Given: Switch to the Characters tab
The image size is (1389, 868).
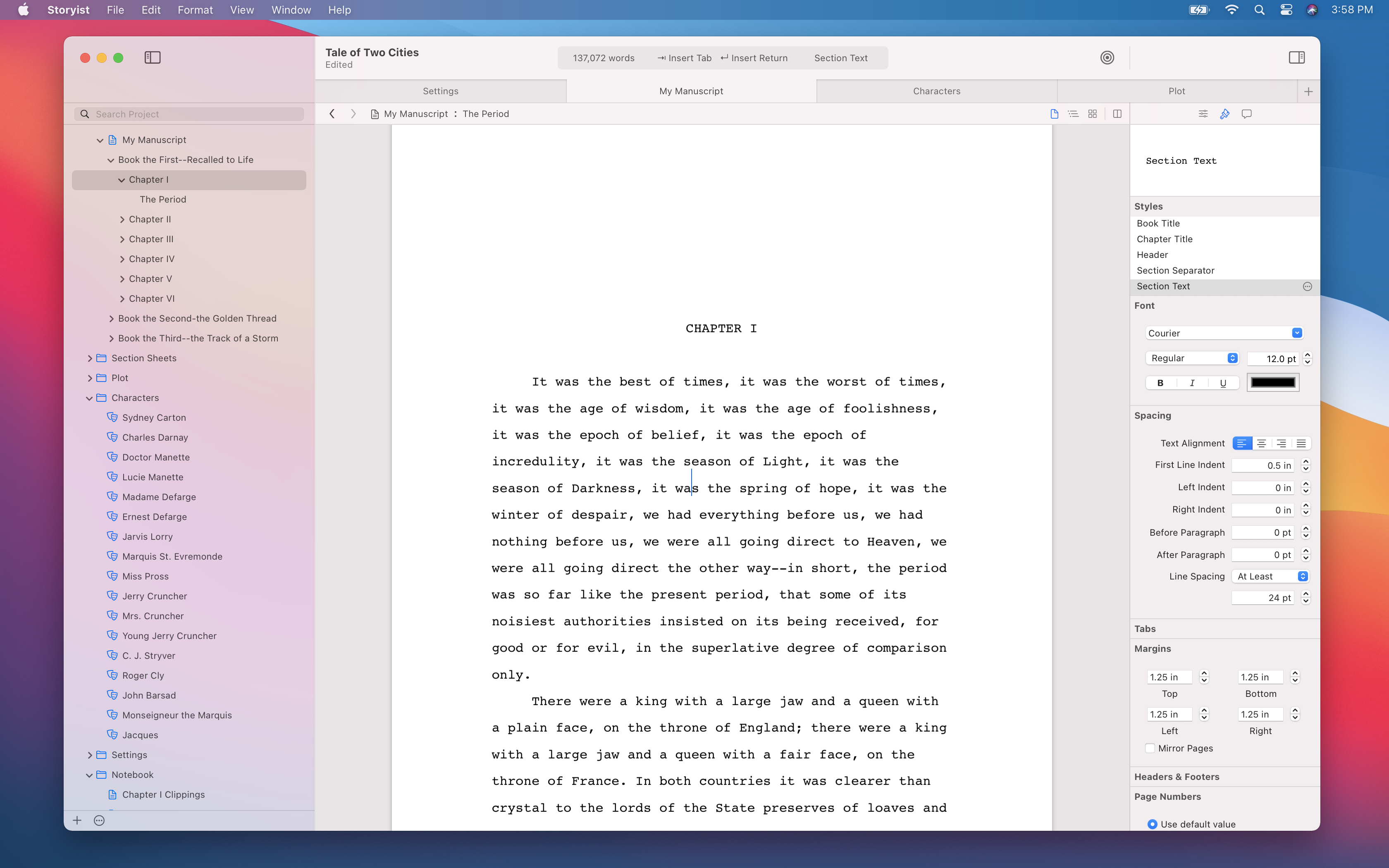Looking at the screenshot, I should (937, 91).
